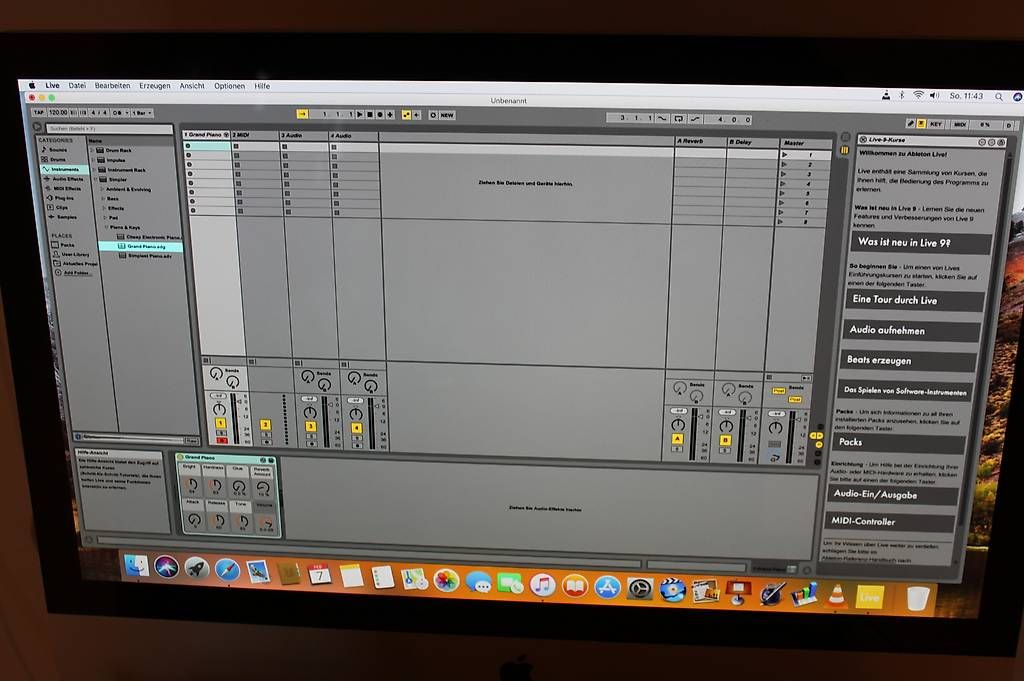Open the Bearbeiten menu
1024x681 pixels.
click(x=112, y=86)
